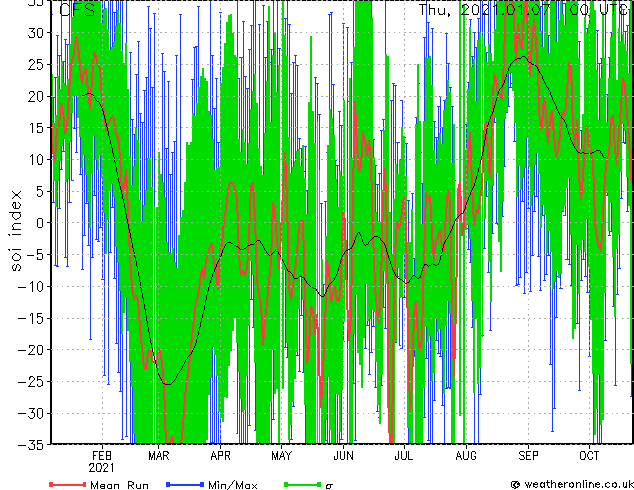Click the y-axis value 20
The height and width of the screenshot is (490, 634).
[x=36, y=96]
